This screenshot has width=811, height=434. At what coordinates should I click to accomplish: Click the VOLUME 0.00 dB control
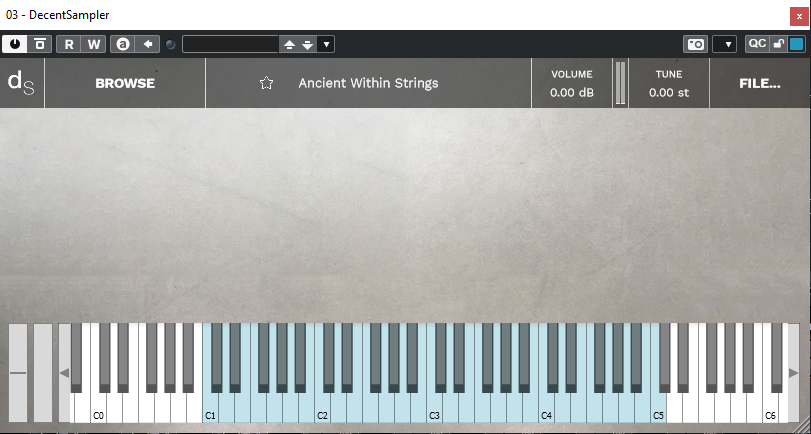pos(572,83)
